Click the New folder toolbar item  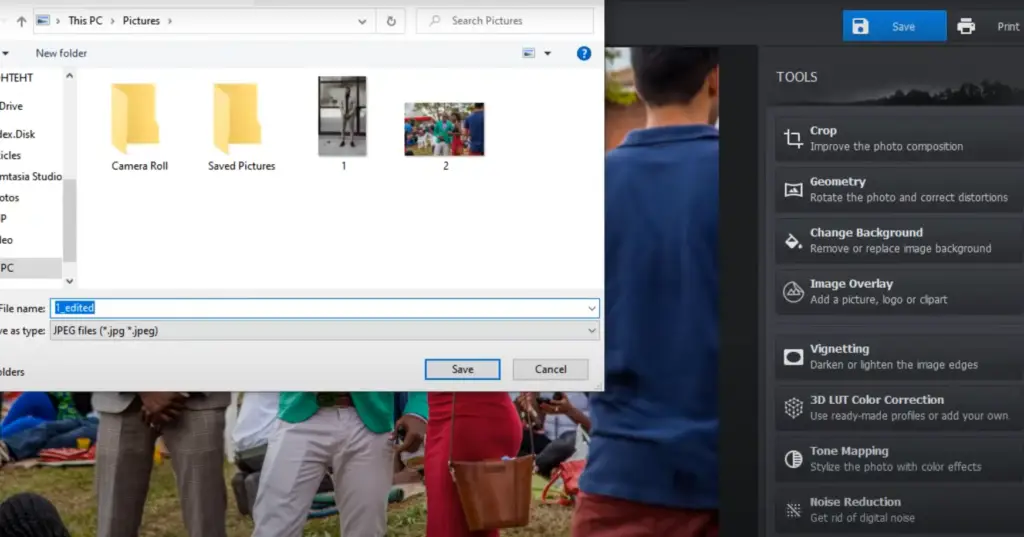(x=61, y=53)
